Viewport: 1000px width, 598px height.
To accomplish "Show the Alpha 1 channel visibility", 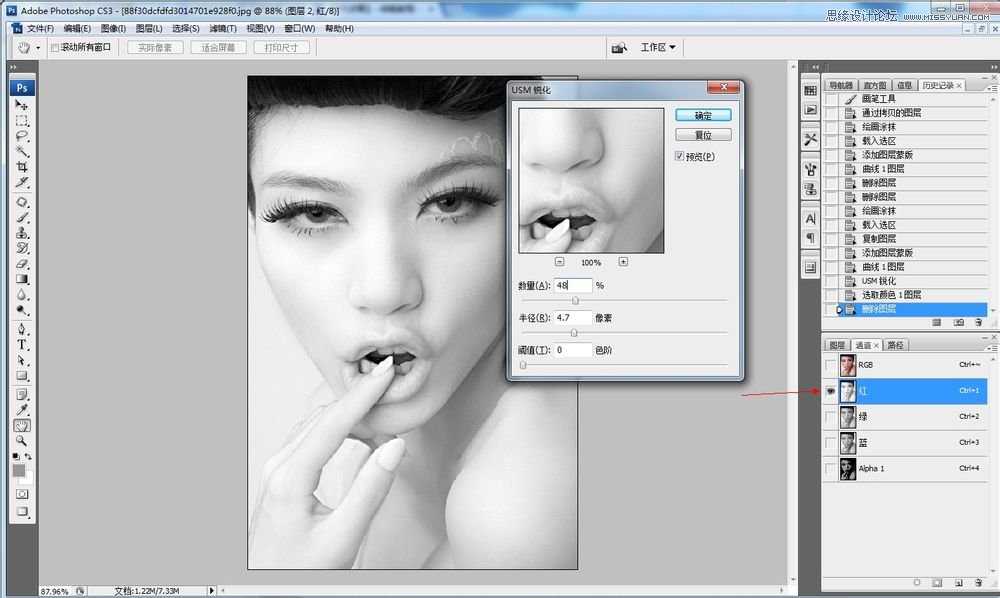I will (830, 469).
